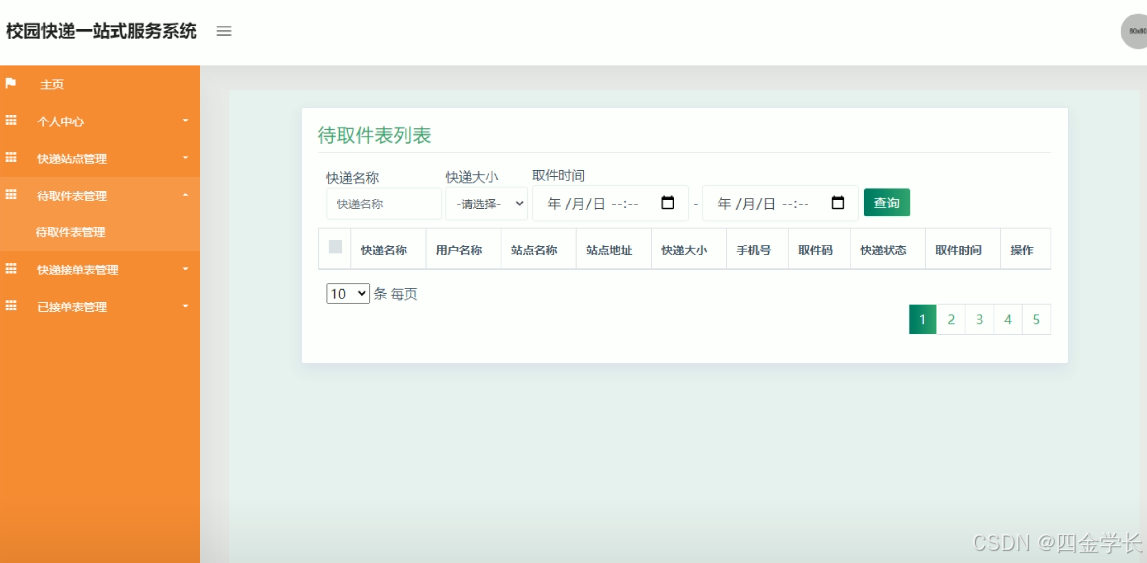The image size is (1147, 563).
Task: Click the grid icon beside 快递站点管理
Action: click(11, 158)
